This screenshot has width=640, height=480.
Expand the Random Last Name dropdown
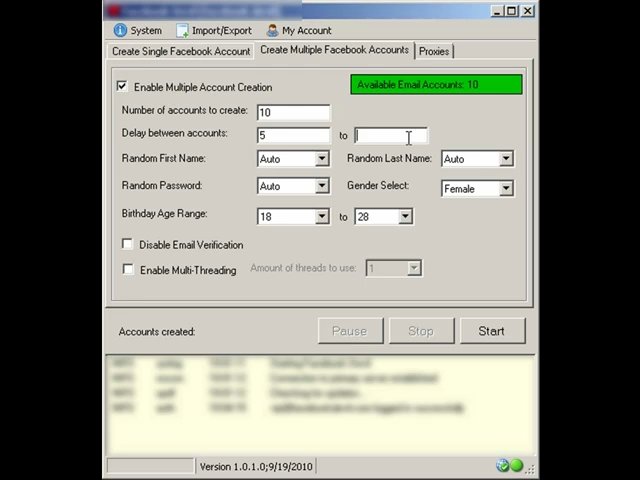tap(506, 158)
